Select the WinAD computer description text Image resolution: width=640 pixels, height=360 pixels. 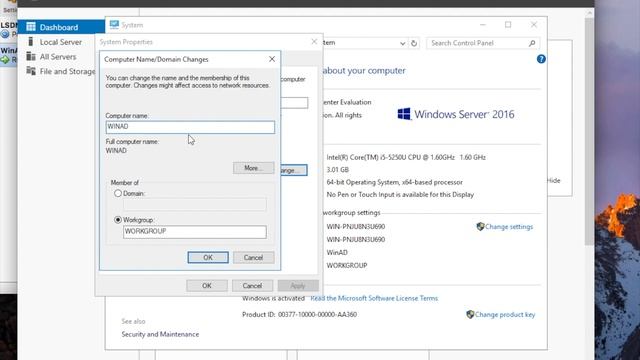[337, 253]
